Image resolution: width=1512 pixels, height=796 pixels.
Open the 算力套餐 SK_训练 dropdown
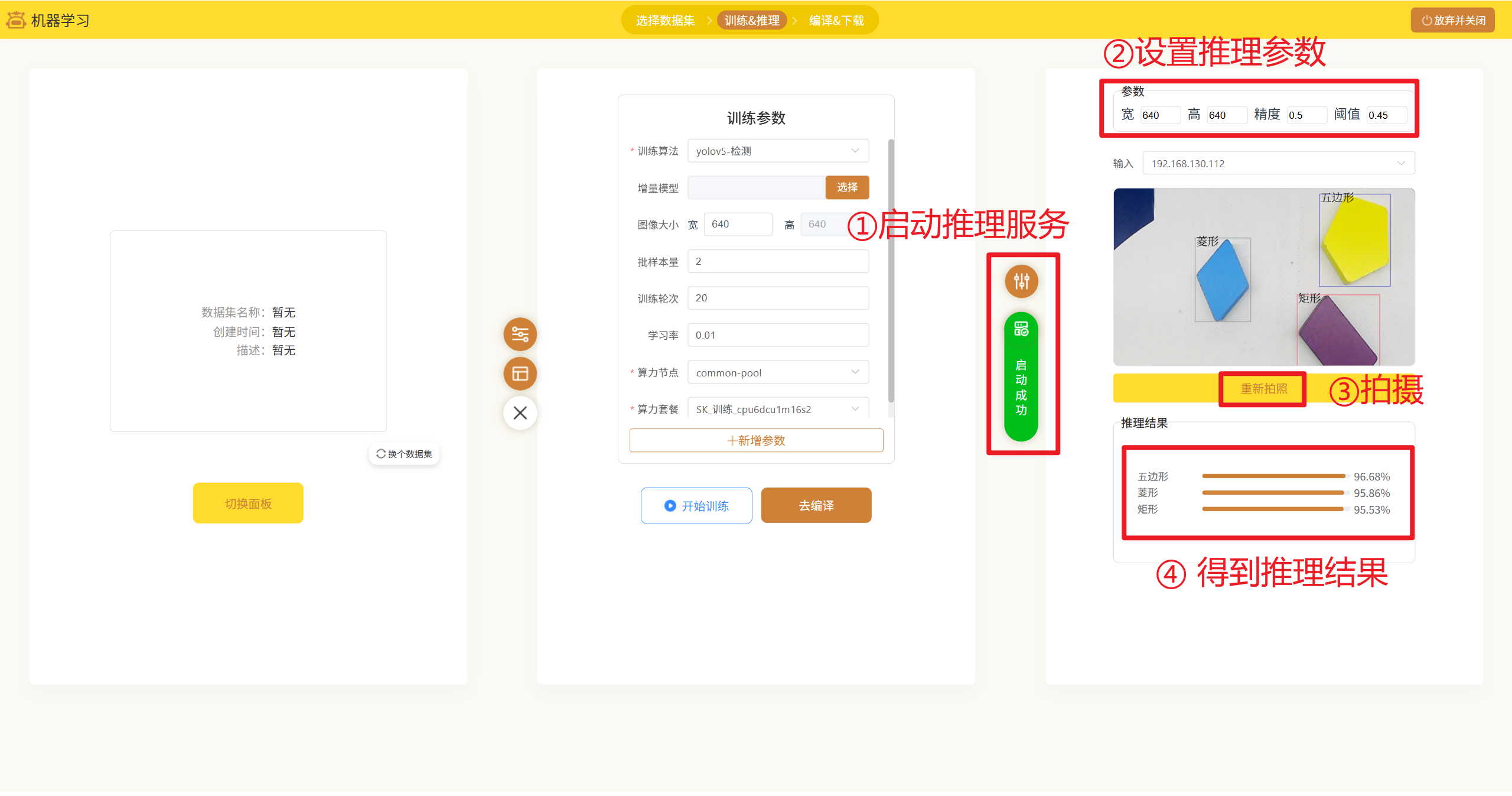[777, 409]
